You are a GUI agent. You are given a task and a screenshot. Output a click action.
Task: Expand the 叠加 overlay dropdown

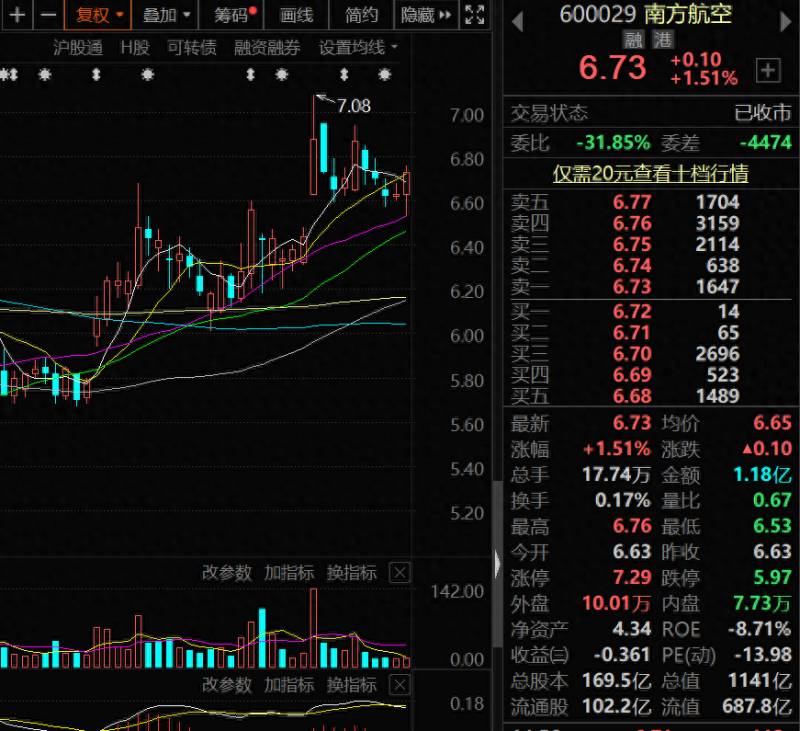pyautogui.click(x=165, y=14)
